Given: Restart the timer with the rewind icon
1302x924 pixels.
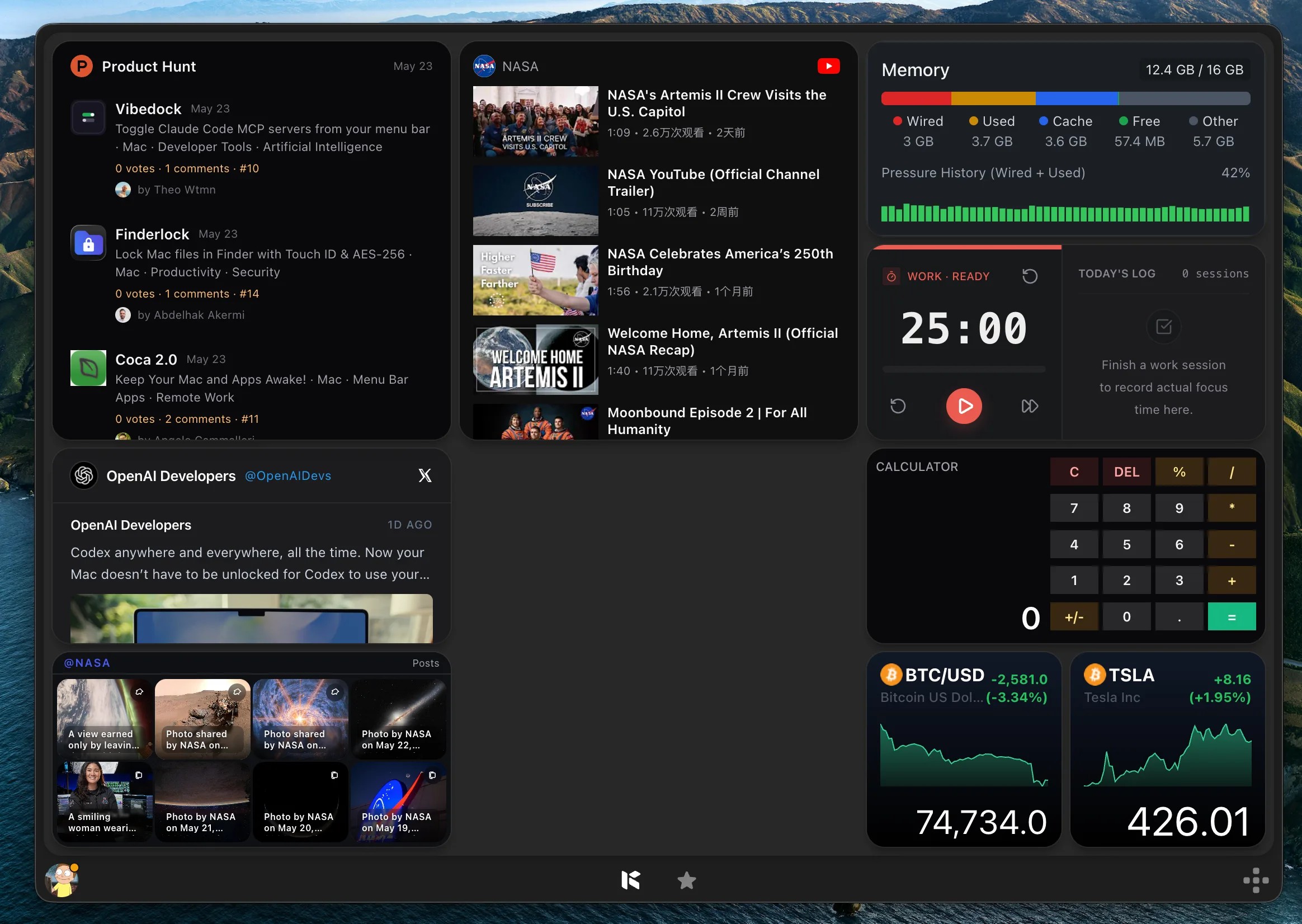Looking at the screenshot, I should [x=898, y=406].
